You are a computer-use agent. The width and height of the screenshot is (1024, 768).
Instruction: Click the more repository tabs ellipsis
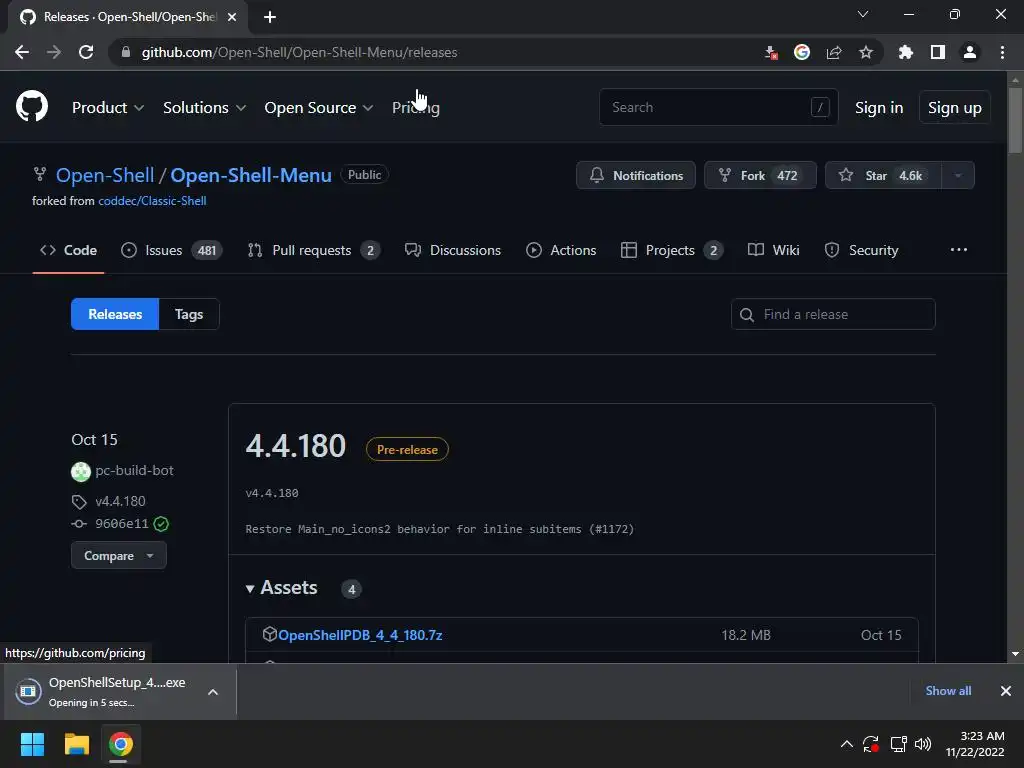[x=959, y=249]
